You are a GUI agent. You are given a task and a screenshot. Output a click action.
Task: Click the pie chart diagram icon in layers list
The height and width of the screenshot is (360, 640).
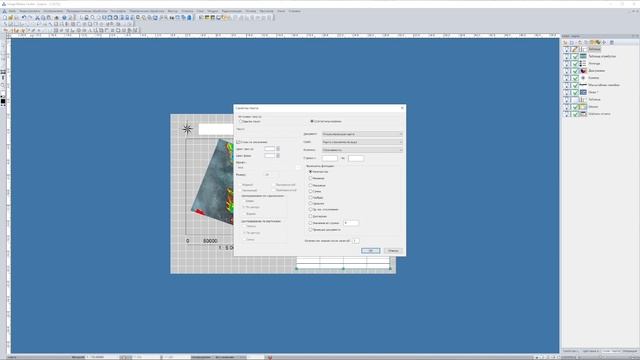583,71
